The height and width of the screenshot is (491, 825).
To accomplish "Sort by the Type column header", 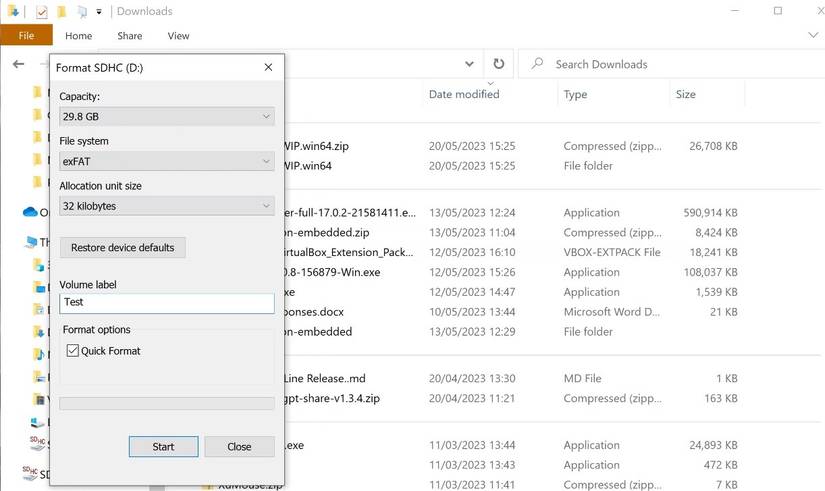I will pos(575,94).
